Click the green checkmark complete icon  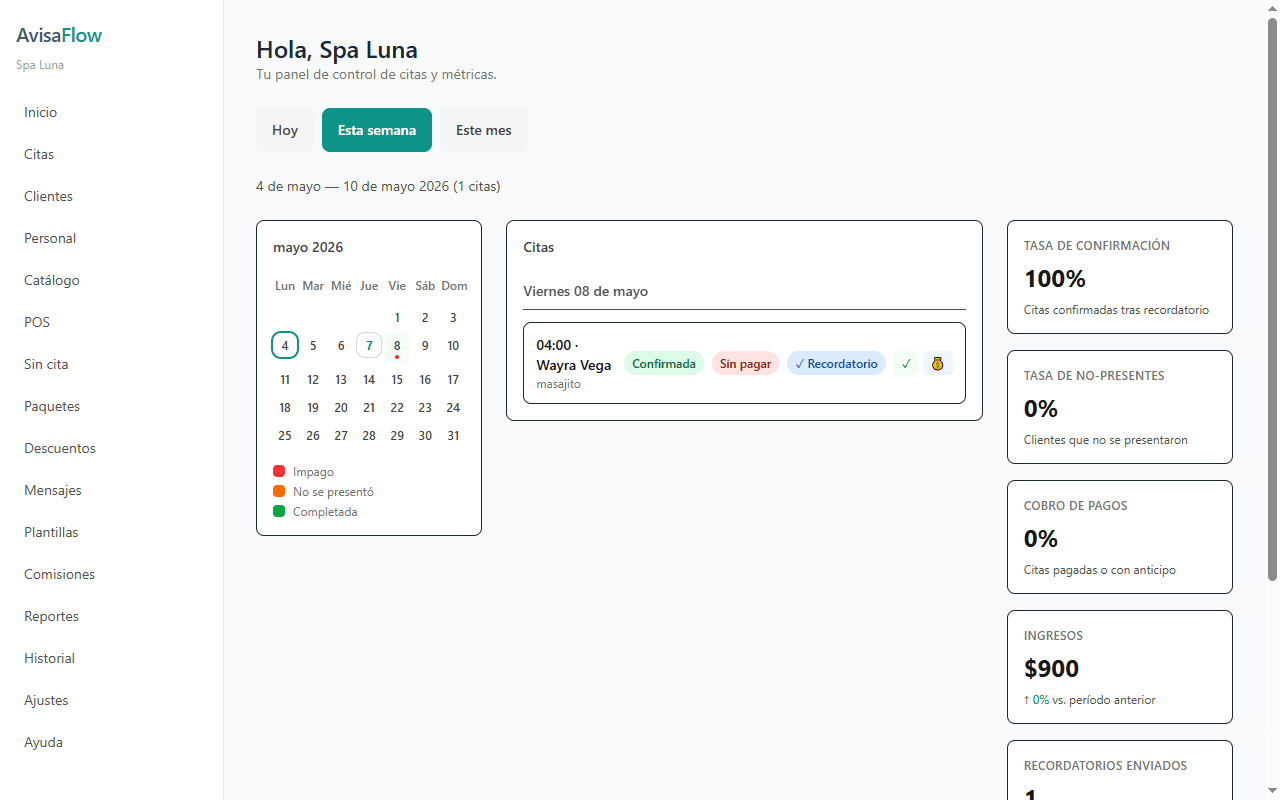[906, 364]
